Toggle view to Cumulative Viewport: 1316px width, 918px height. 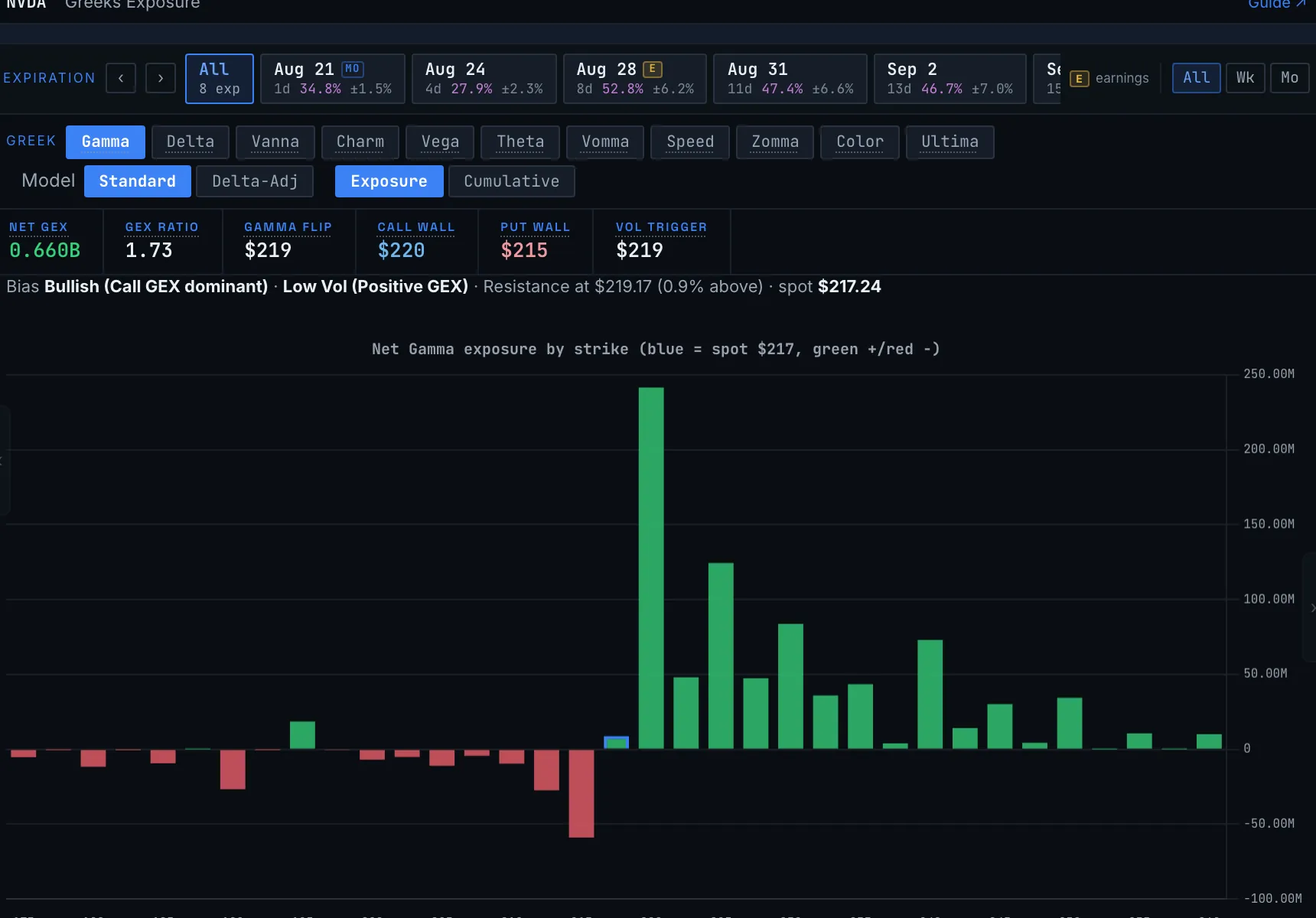(511, 181)
